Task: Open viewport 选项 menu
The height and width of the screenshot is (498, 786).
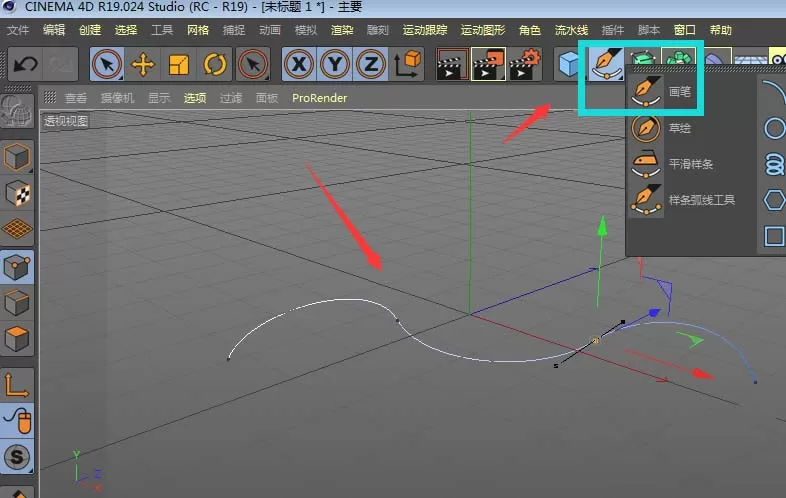Action: [195, 98]
